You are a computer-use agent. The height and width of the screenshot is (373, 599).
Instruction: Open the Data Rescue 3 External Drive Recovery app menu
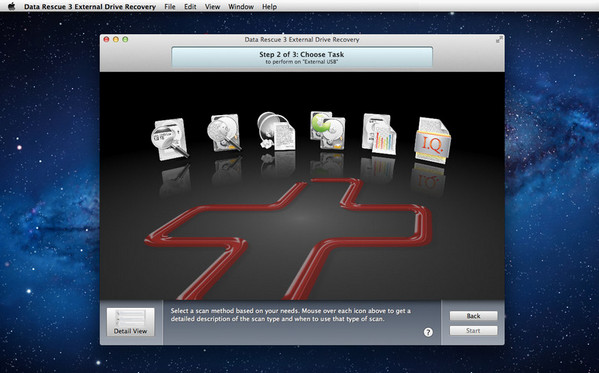(90, 6)
